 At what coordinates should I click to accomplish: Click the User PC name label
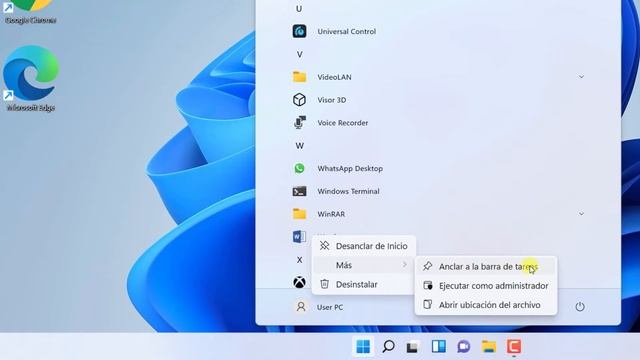pos(330,307)
